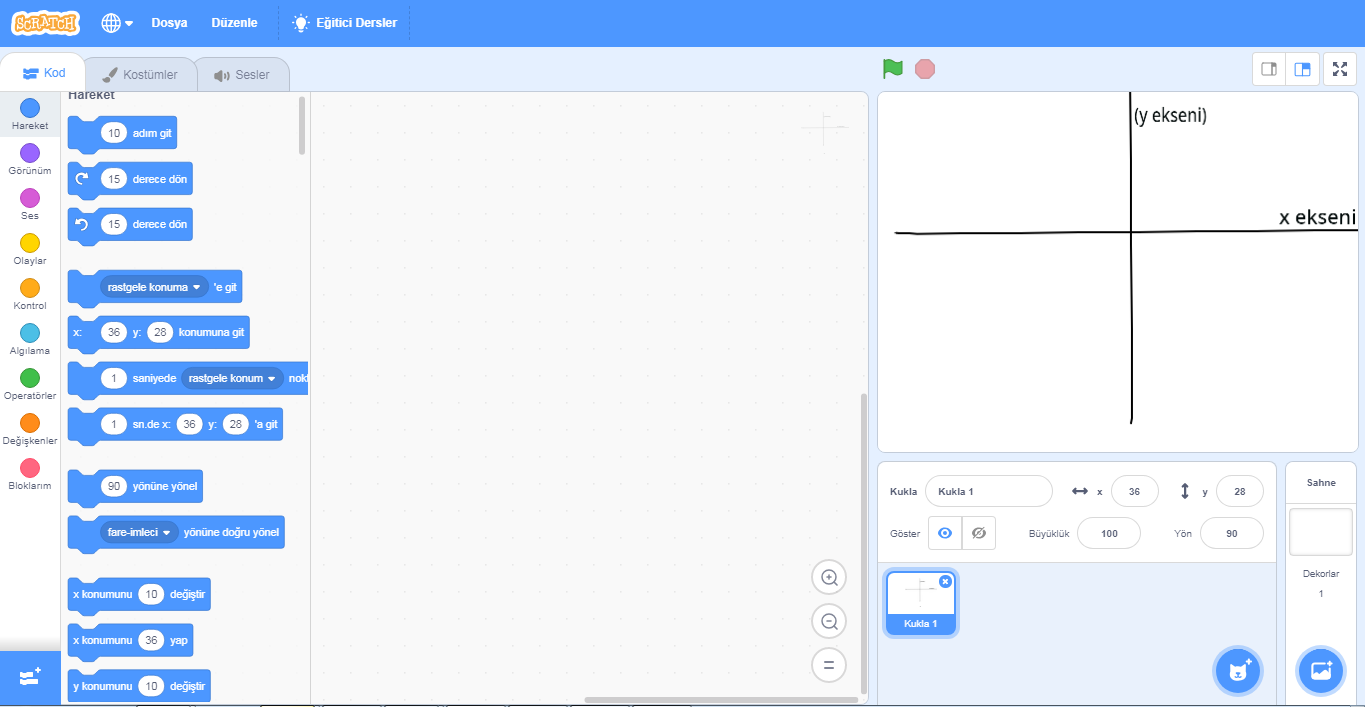Click the green flag to run
The image size is (1365, 707).
coord(892,69)
